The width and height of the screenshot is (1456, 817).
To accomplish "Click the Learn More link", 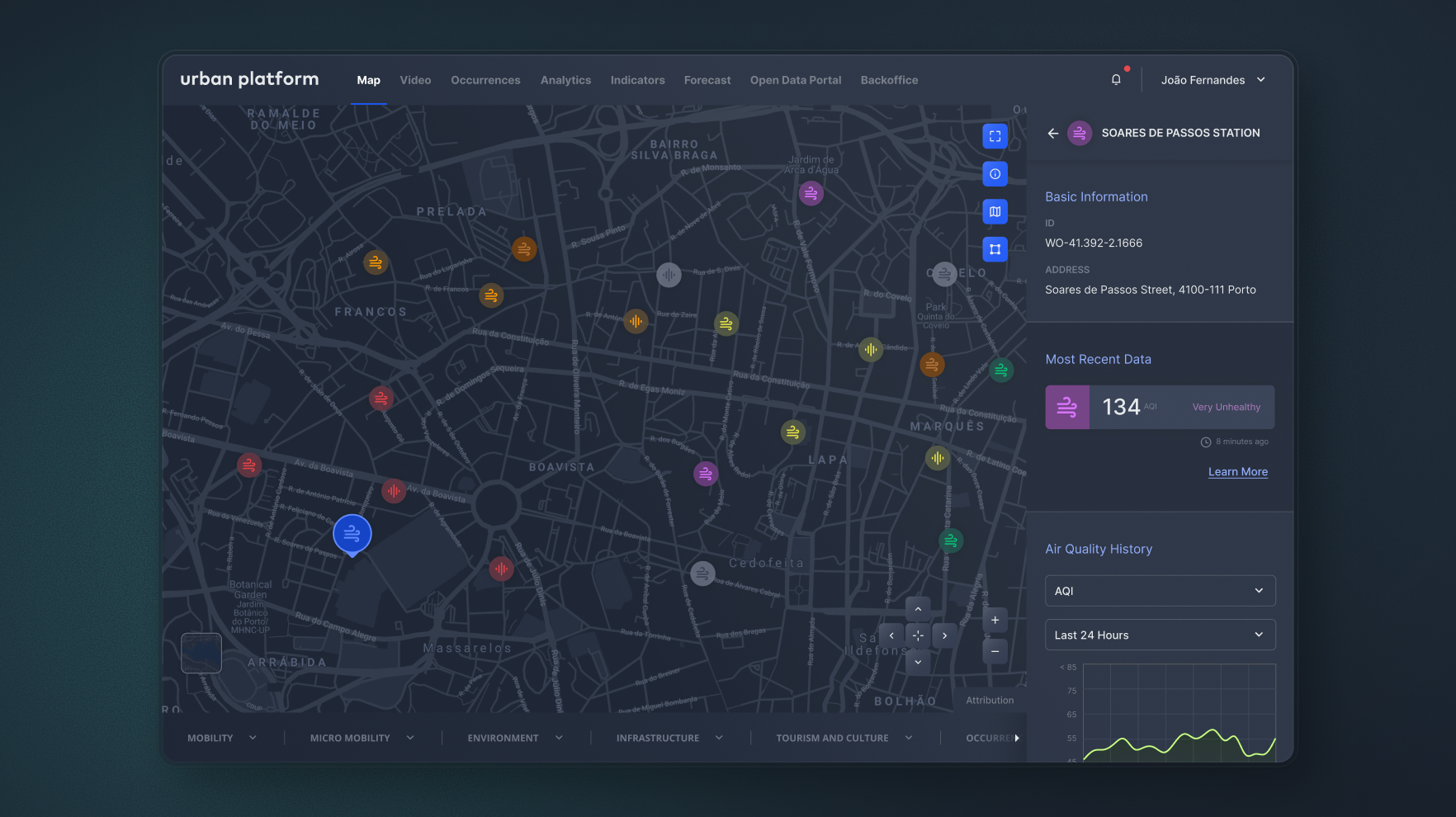I will coord(1237,472).
